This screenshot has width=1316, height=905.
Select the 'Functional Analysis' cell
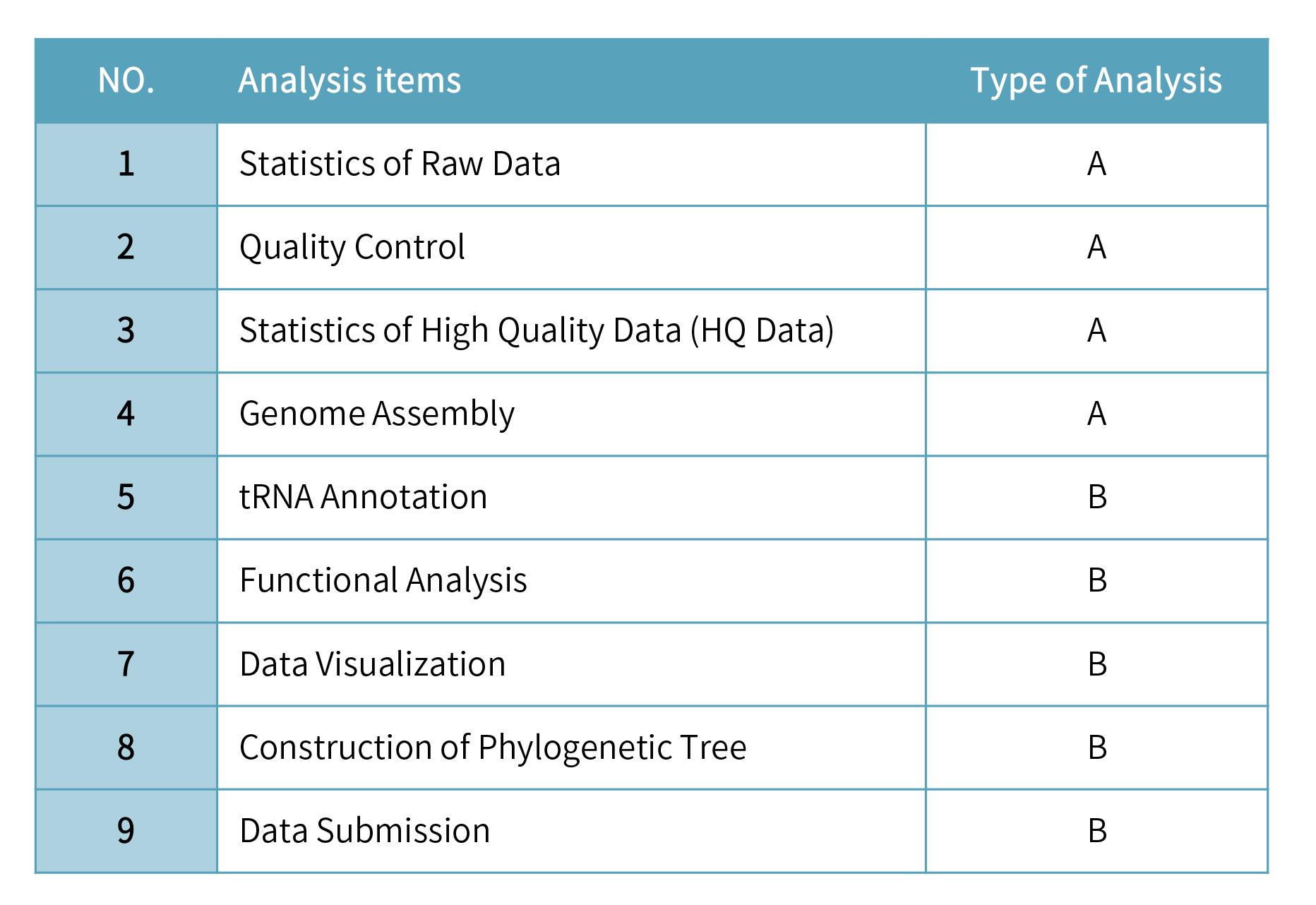click(x=383, y=580)
